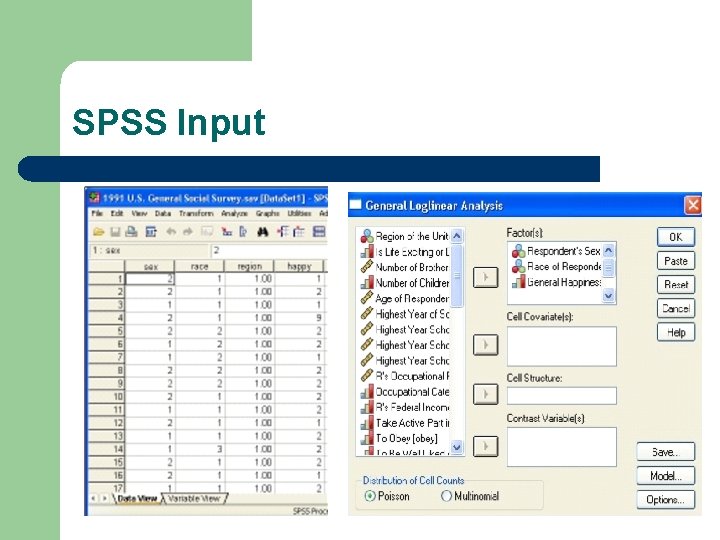This screenshot has height=540, width=720.
Task: Select 'General Happiness' in Factor(s) box
Action: point(556,282)
